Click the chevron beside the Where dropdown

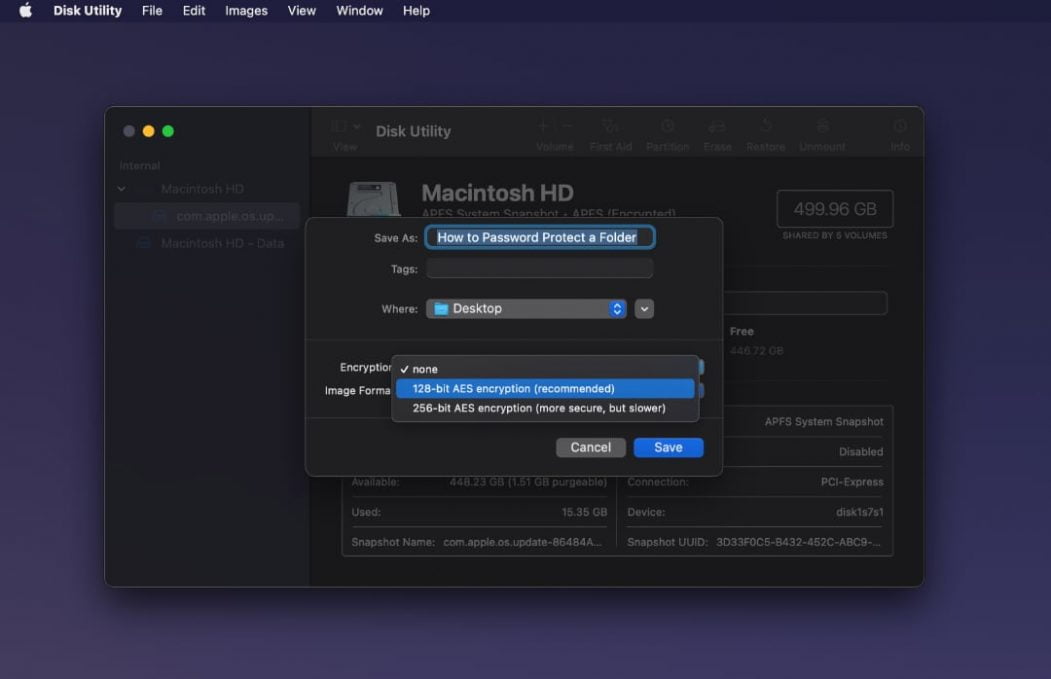point(643,308)
